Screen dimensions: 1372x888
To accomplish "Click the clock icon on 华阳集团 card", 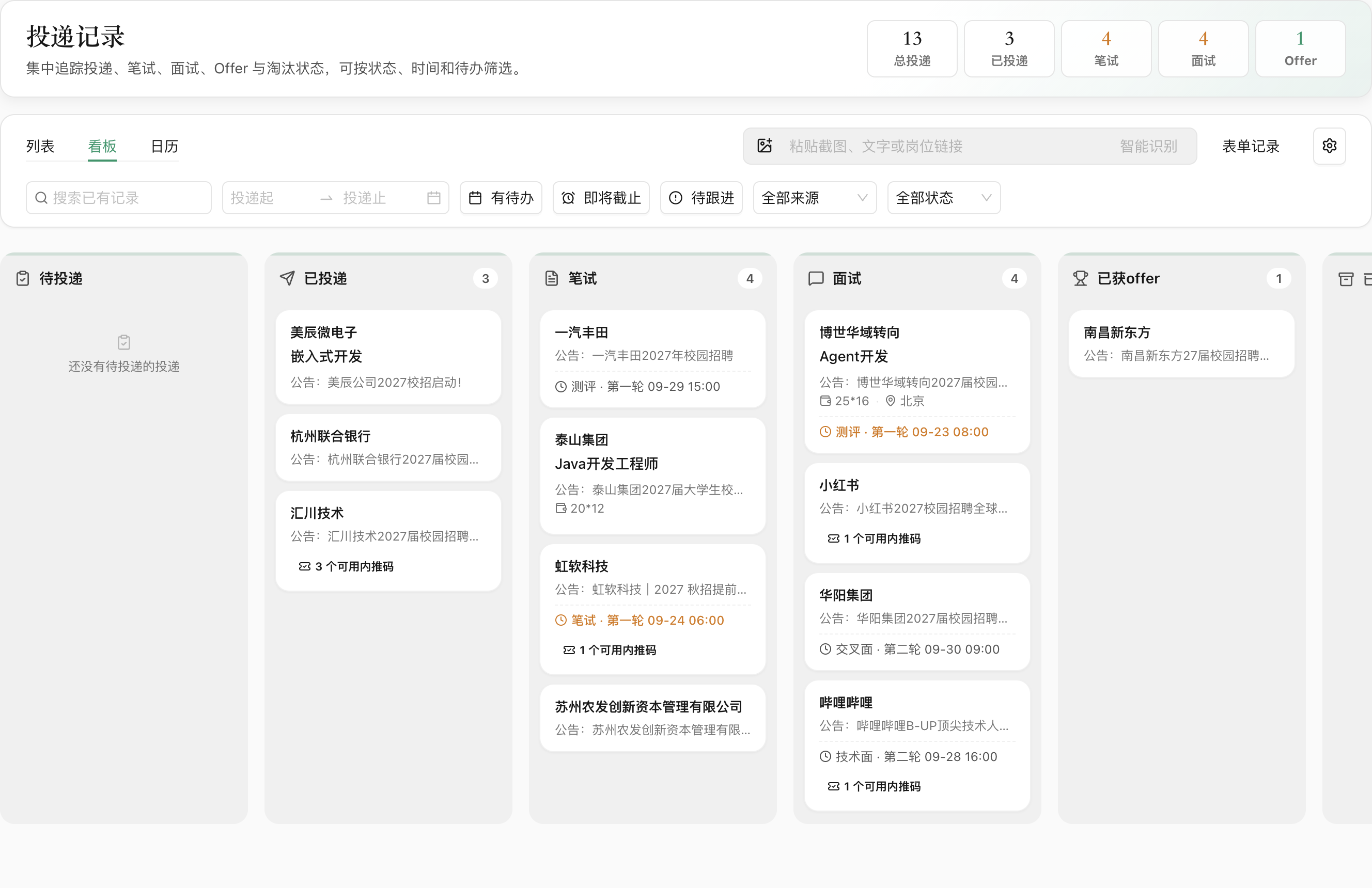I will coord(825,649).
